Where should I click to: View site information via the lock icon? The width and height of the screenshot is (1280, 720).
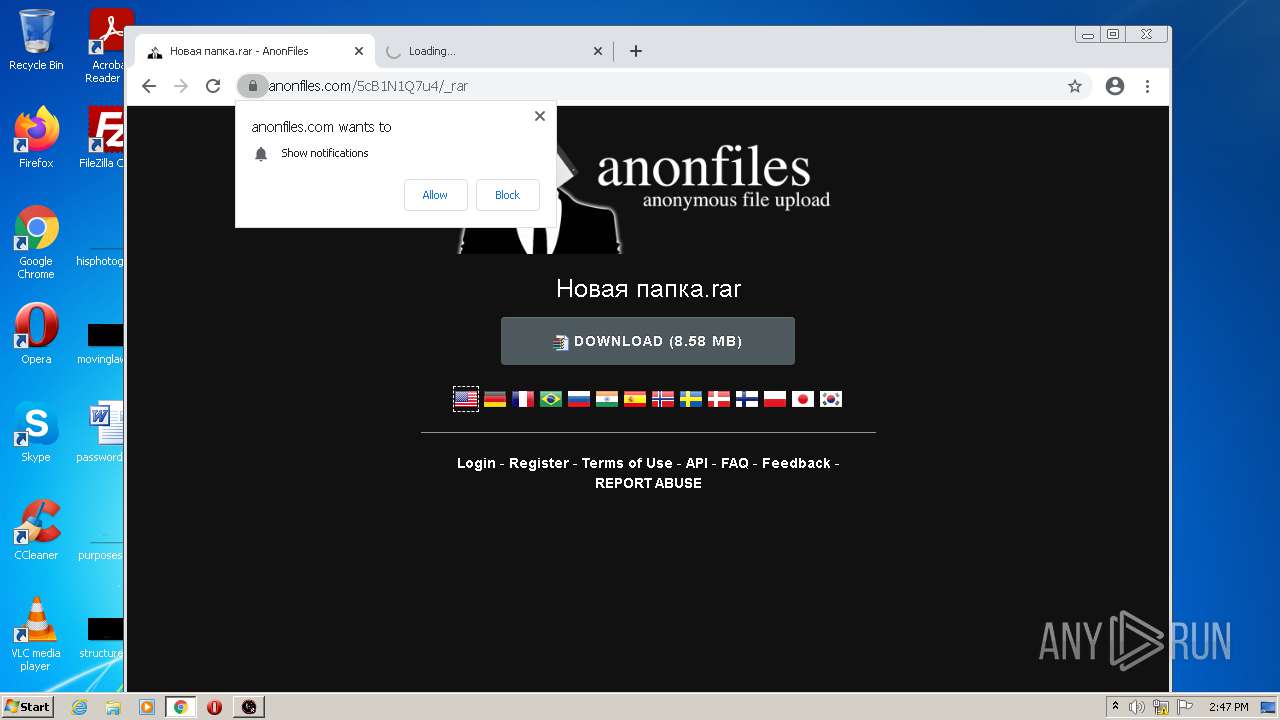(253, 86)
